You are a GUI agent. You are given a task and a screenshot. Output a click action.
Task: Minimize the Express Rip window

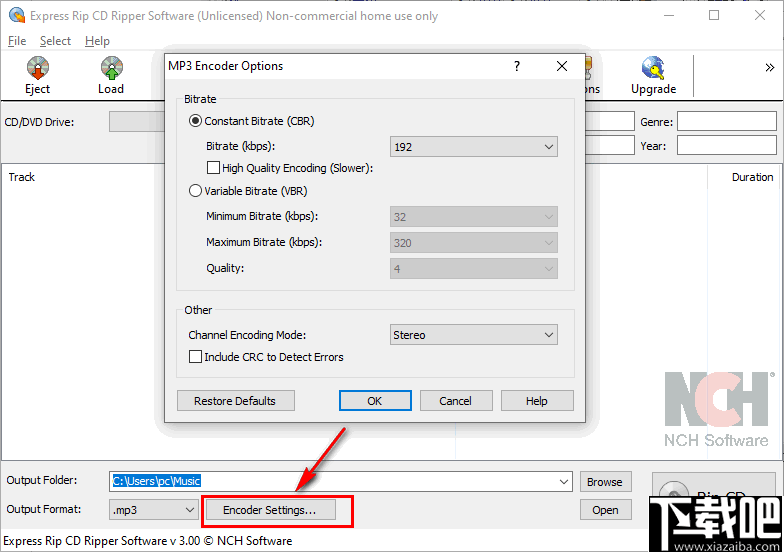pyautogui.click(x=668, y=16)
